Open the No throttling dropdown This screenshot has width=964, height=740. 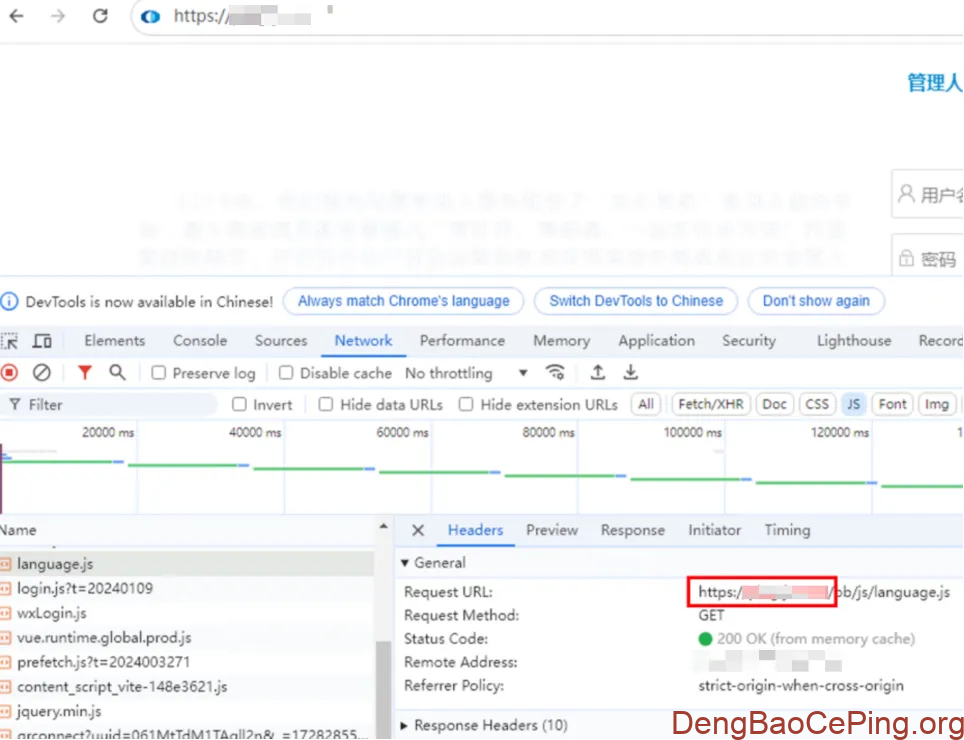click(x=466, y=373)
